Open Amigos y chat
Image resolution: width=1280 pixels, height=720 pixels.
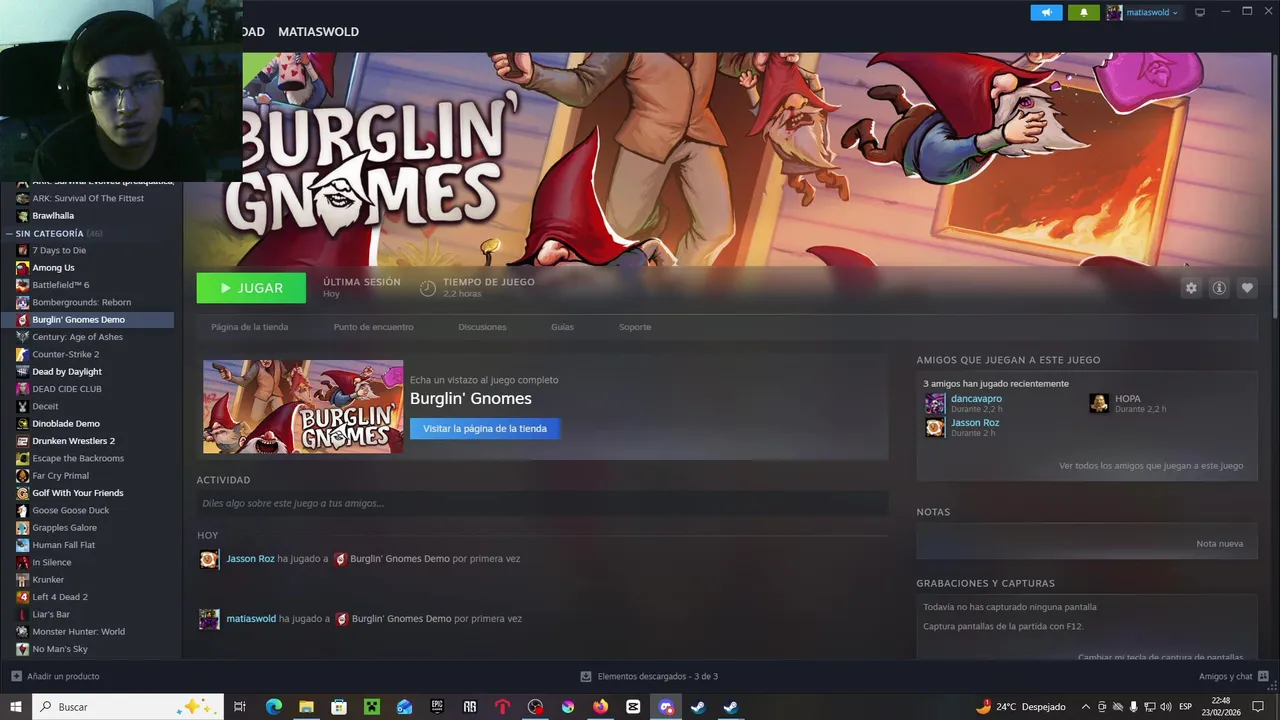tap(1225, 677)
